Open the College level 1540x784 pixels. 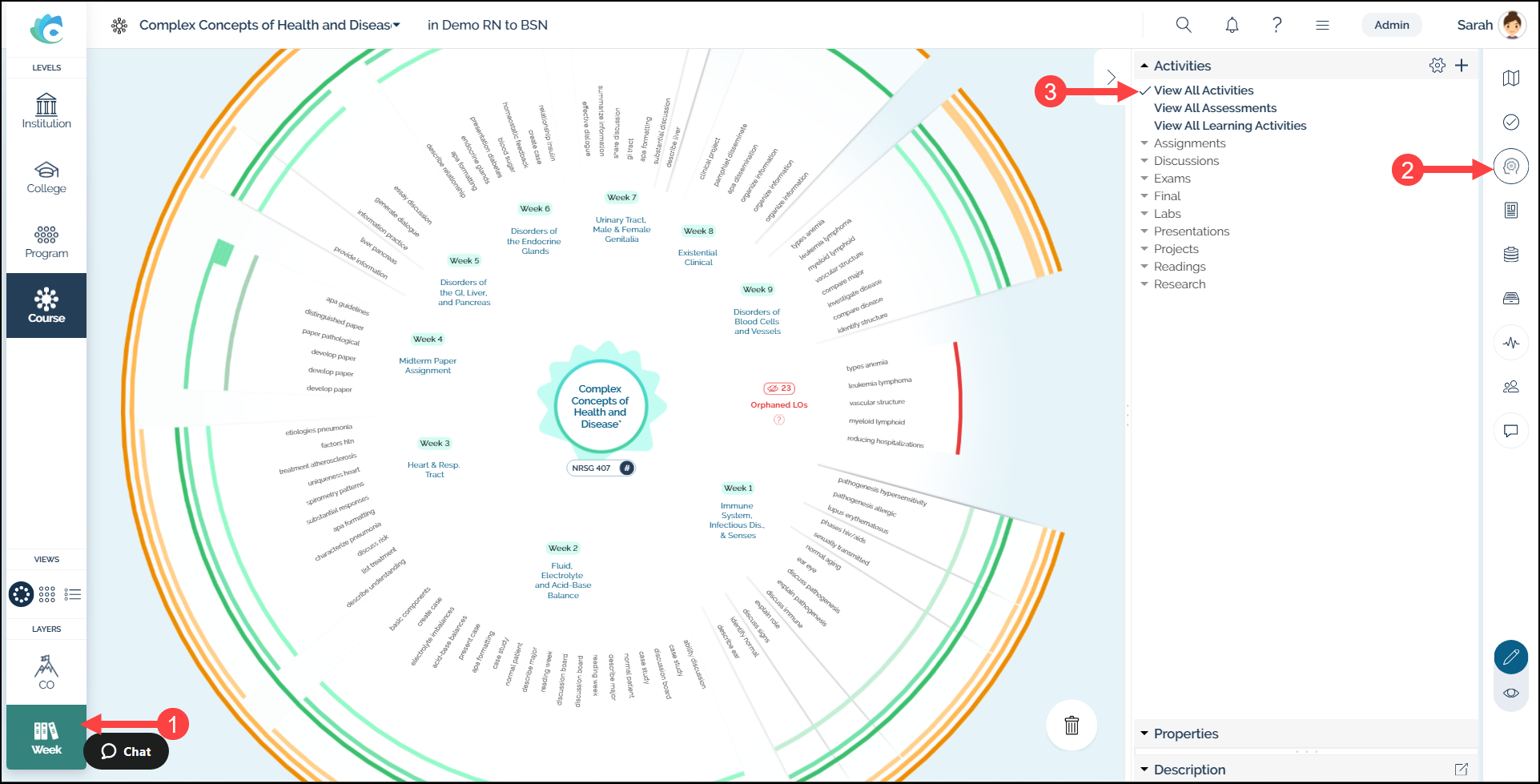(x=46, y=177)
